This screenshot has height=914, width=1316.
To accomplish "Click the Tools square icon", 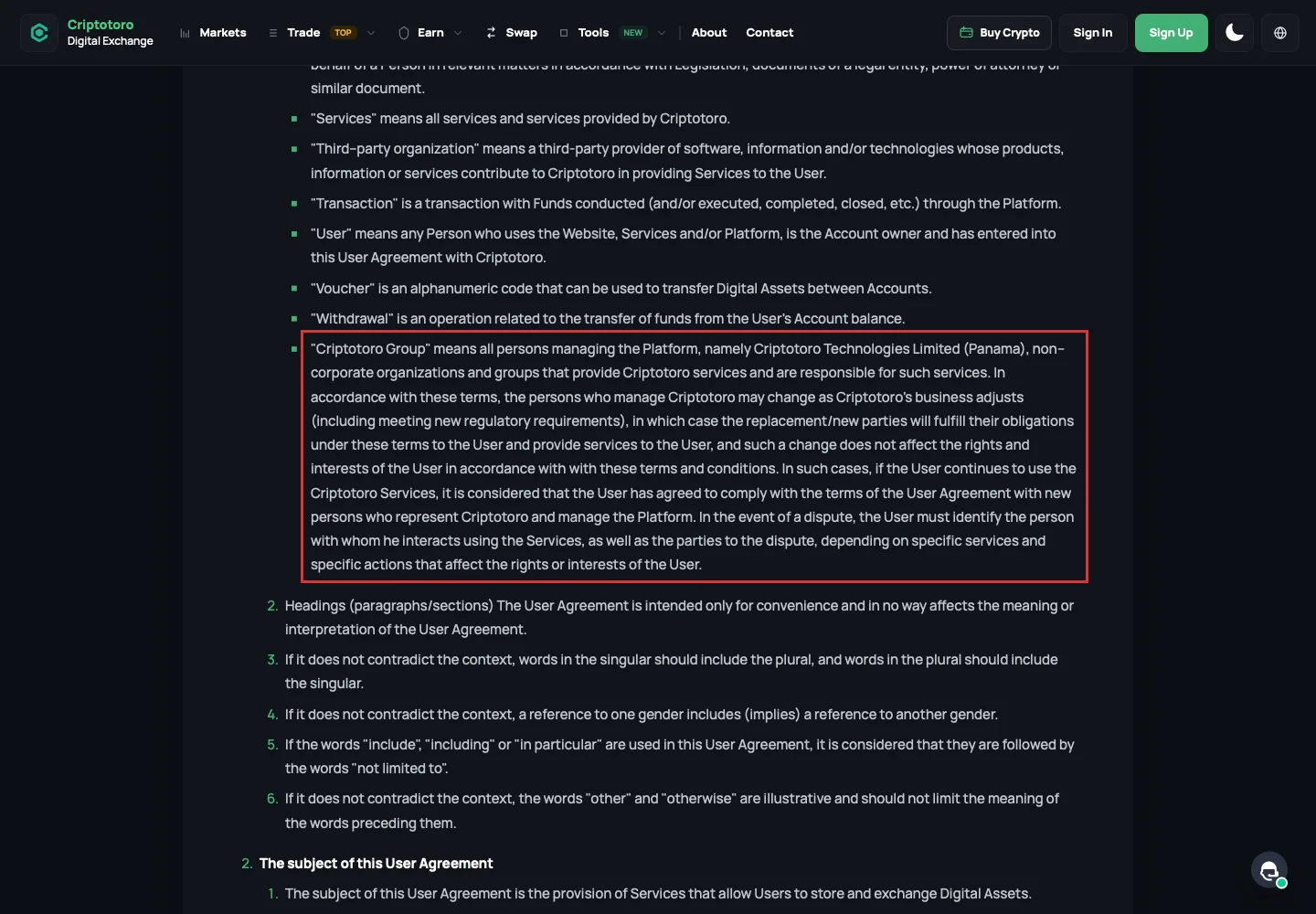I will (x=564, y=33).
